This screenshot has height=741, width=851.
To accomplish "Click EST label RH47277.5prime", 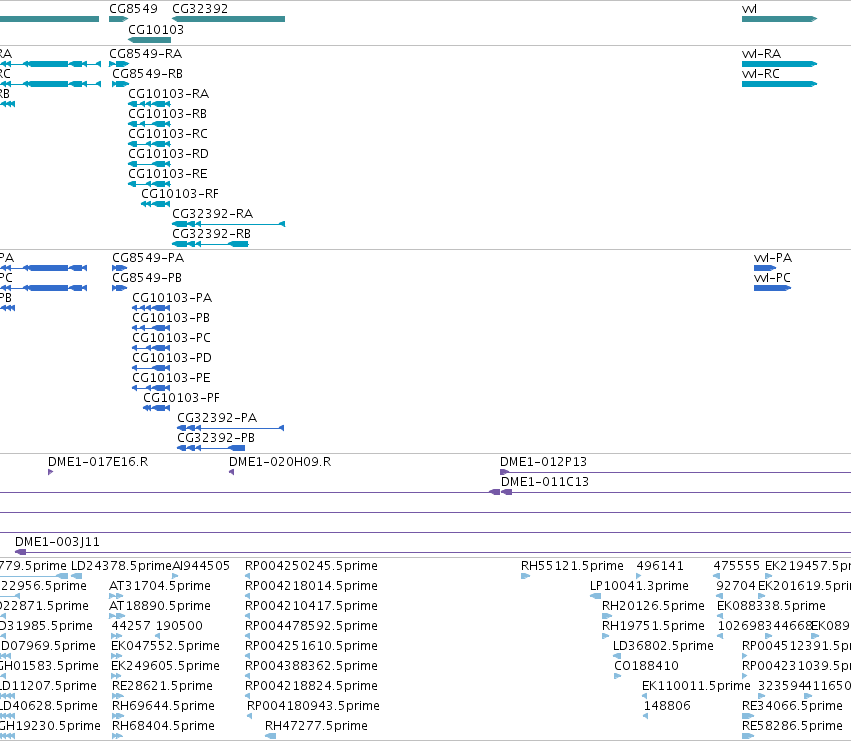I will point(316,726).
